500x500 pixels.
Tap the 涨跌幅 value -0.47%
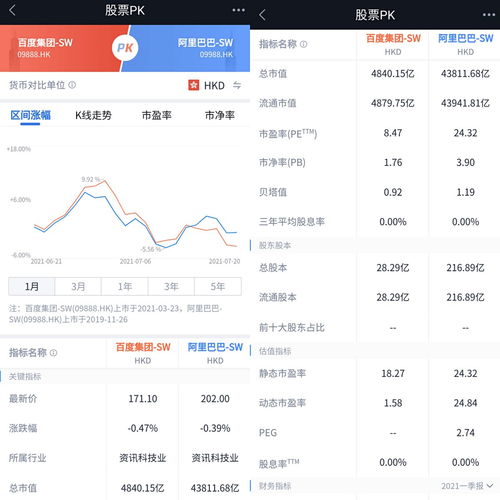click(143, 428)
